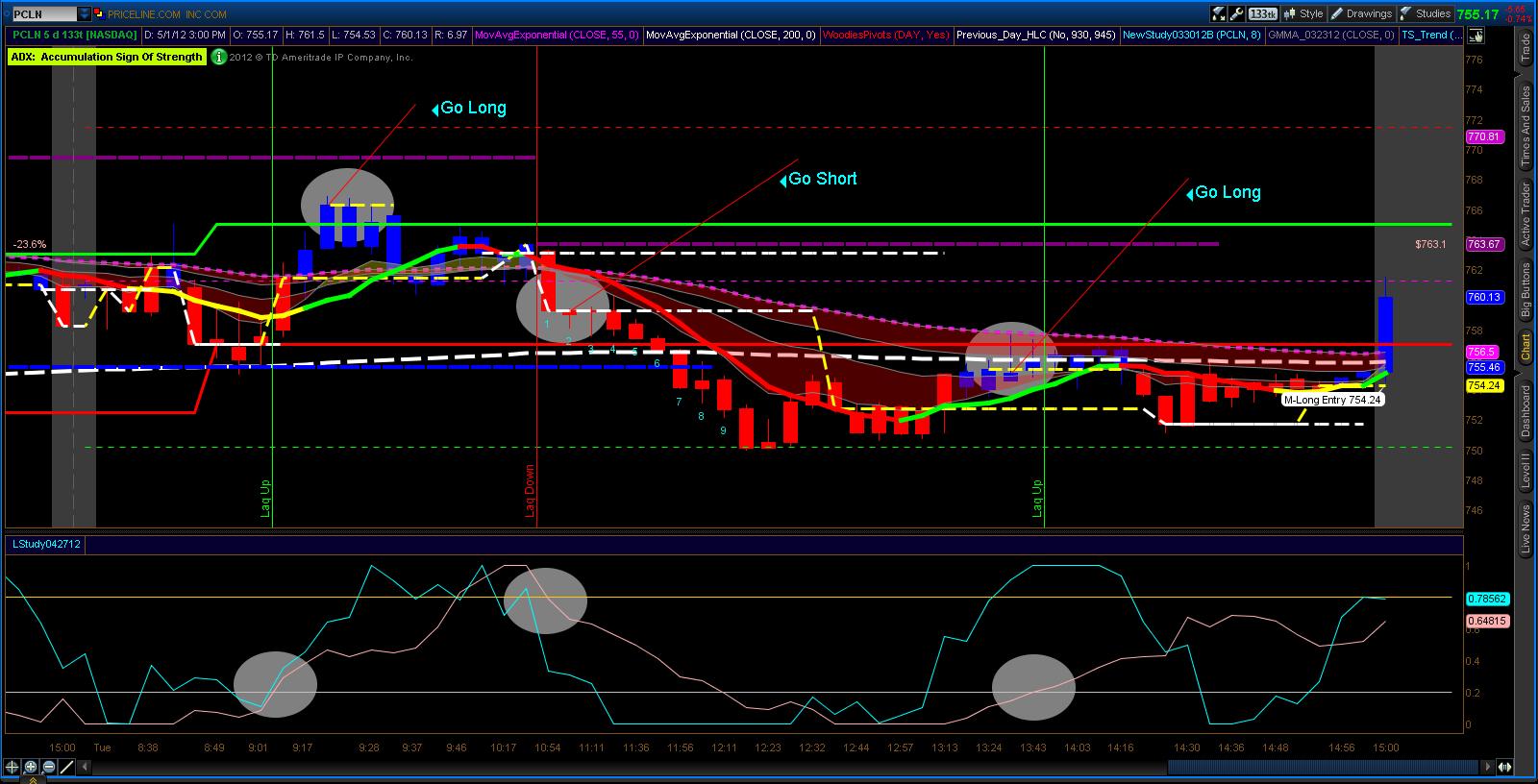1538x784 pixels.
Task: Click the MovAvgExponential (CLOSE, 55, 0) study label
Action: click(557, 36)
